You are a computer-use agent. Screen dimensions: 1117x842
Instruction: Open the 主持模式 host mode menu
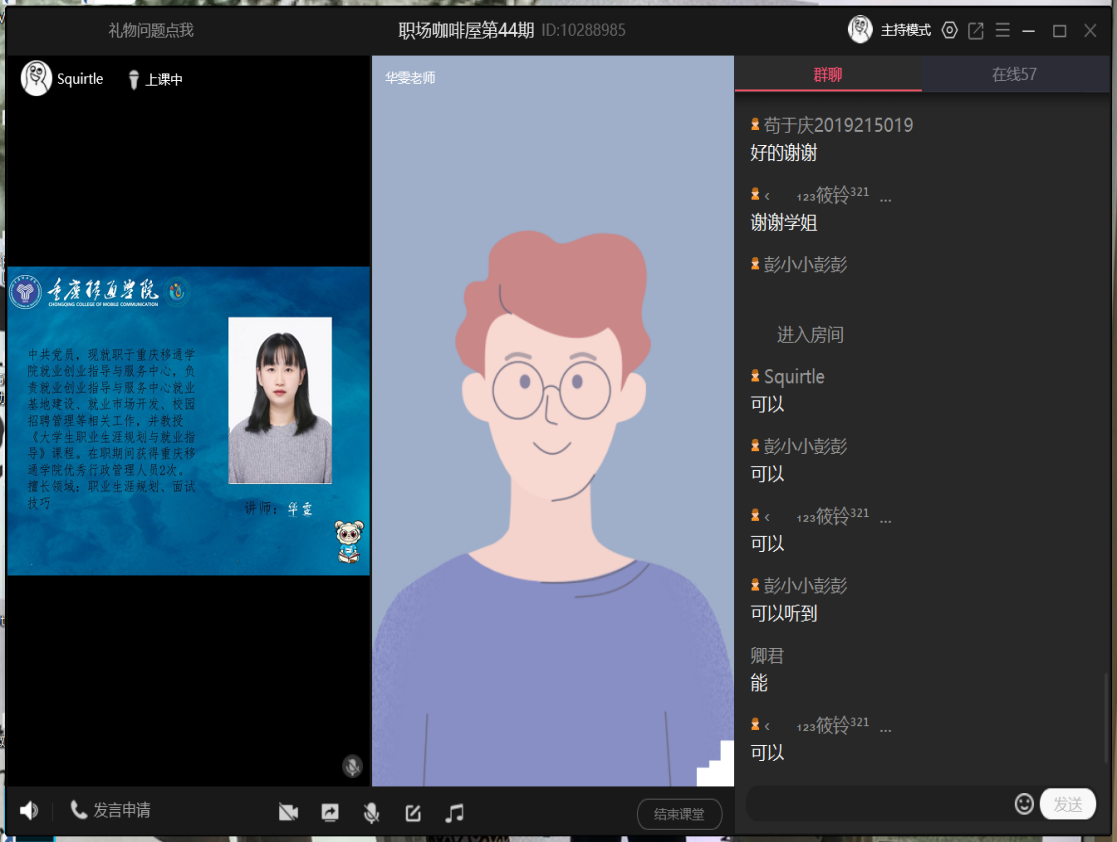point(905,30)
